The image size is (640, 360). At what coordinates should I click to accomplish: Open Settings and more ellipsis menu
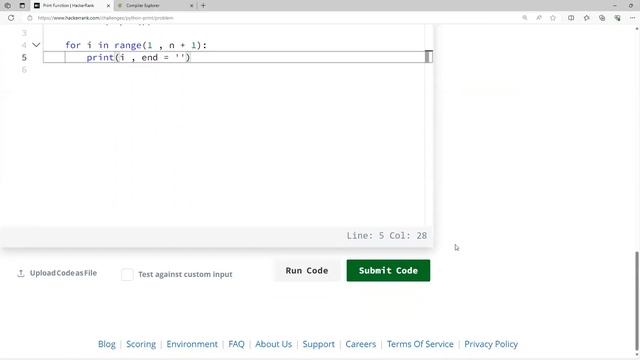(x=632, y=18)
